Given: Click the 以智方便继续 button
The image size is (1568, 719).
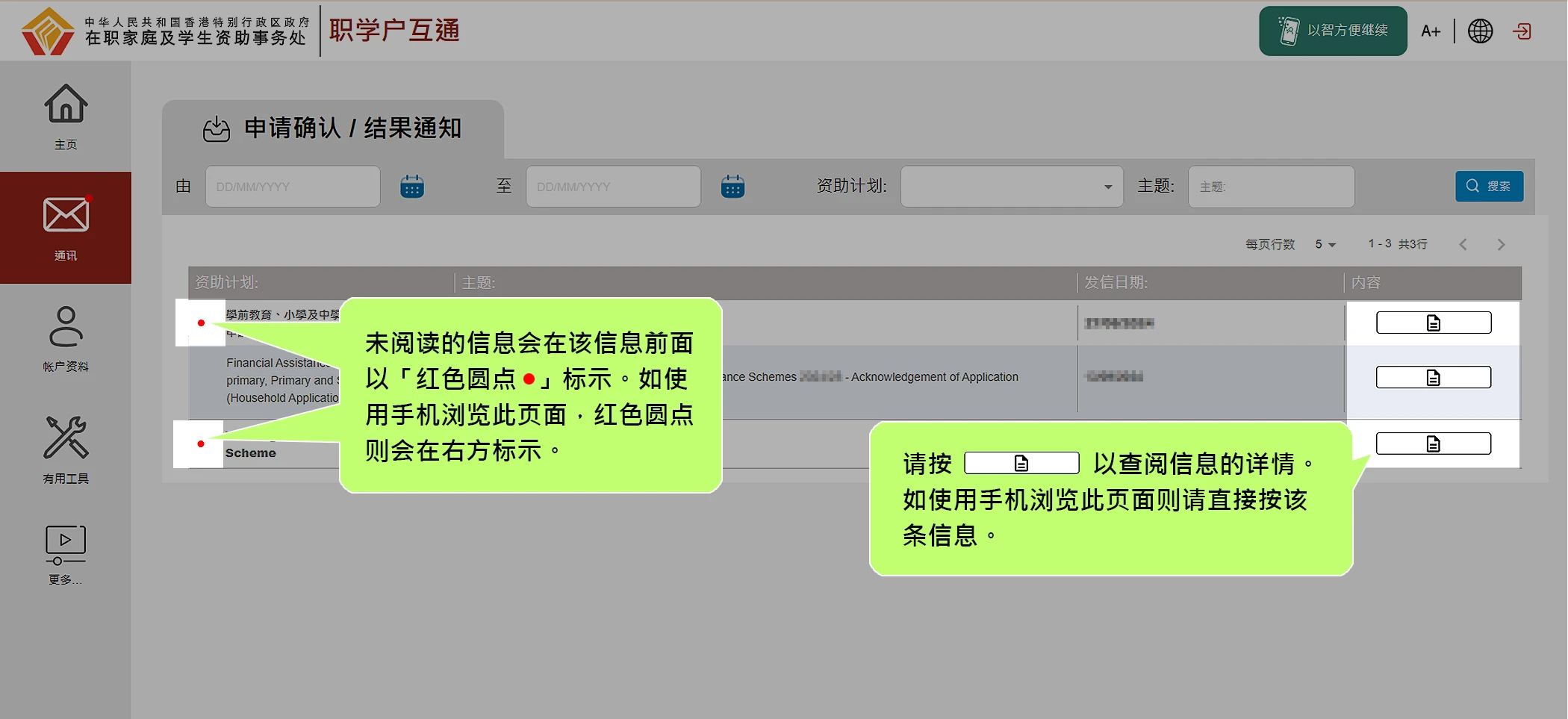Looking at the screenshot, I should tap(1333, 31).
